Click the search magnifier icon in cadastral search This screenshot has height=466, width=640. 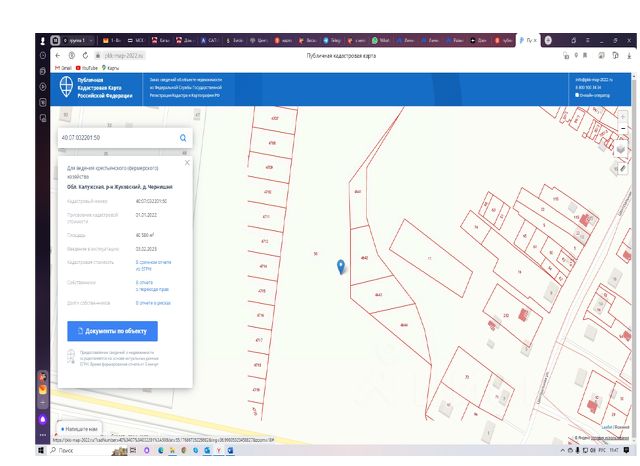click(x=183, y=137)
